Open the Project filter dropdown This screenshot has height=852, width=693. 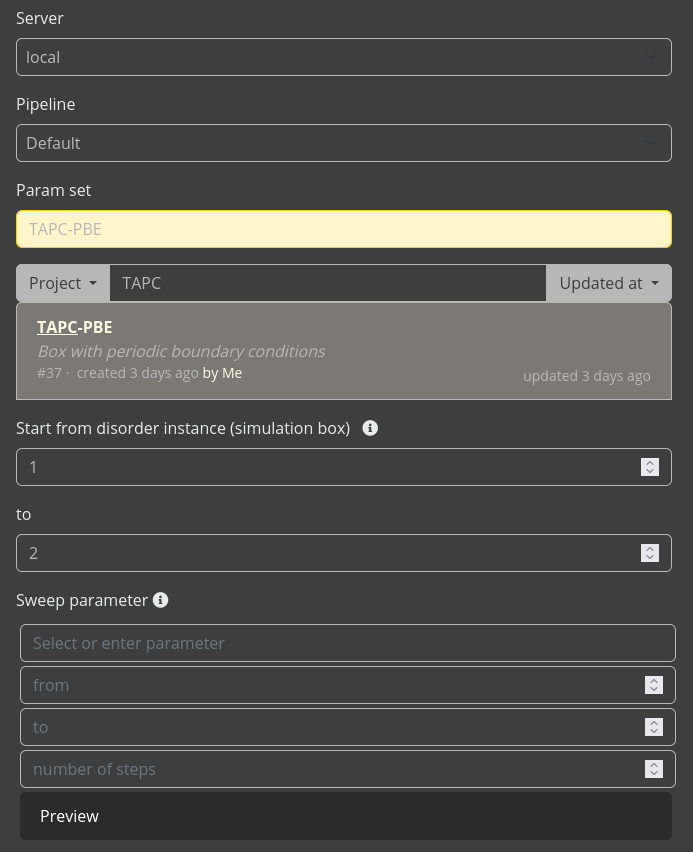pyautogui.click(x=63, y=283)
